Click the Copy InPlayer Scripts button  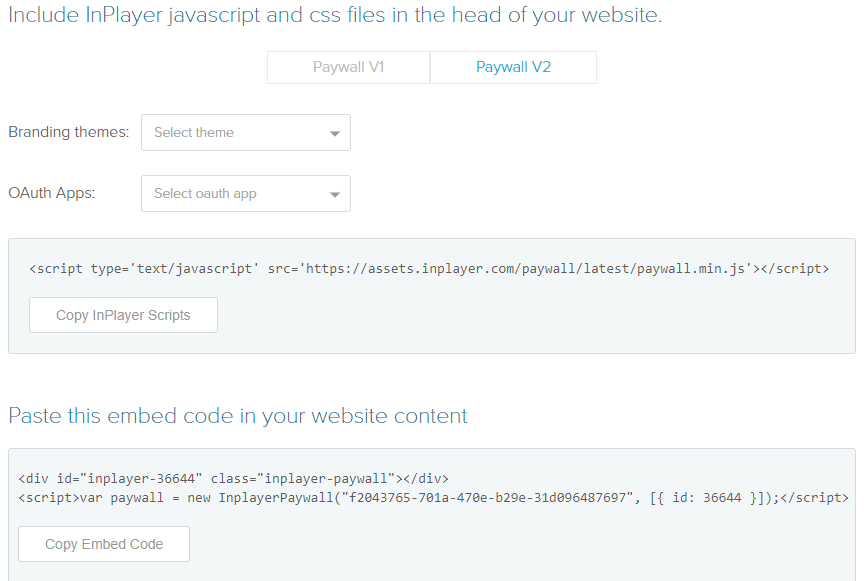pyautogui.click(x=123, y=315)
